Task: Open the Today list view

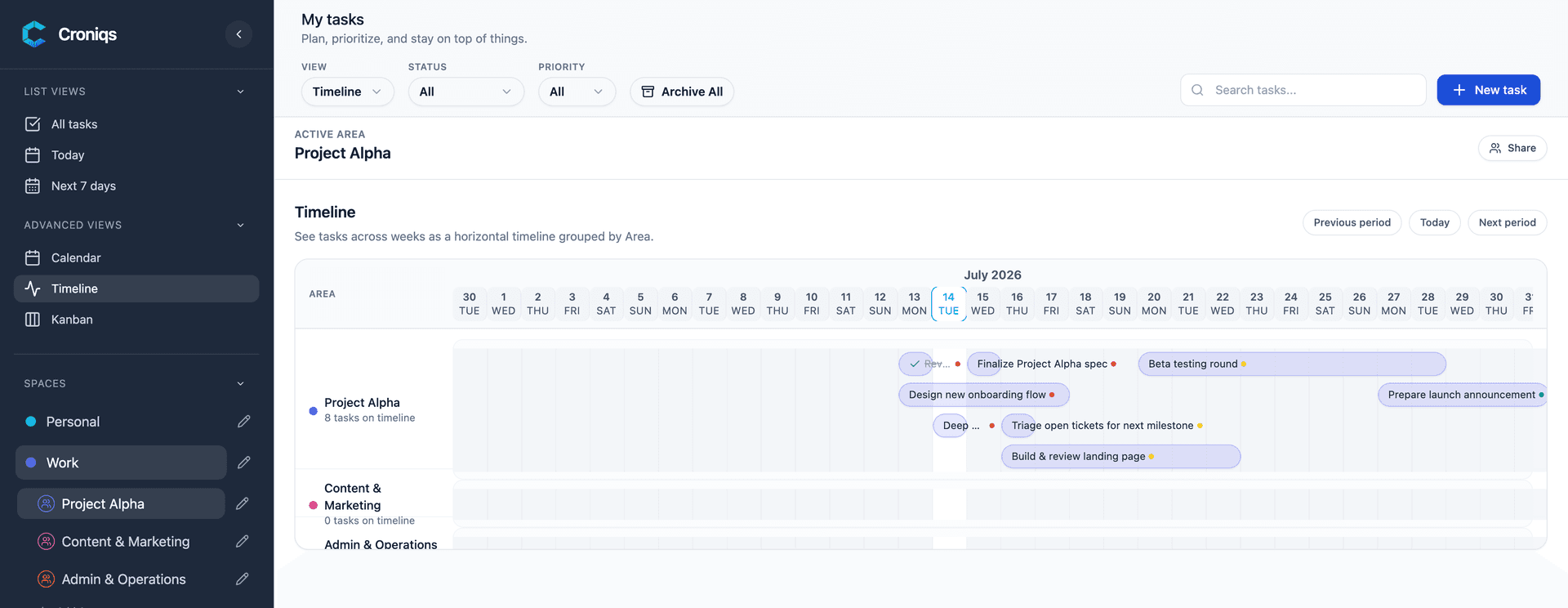Action: [136, 155]
